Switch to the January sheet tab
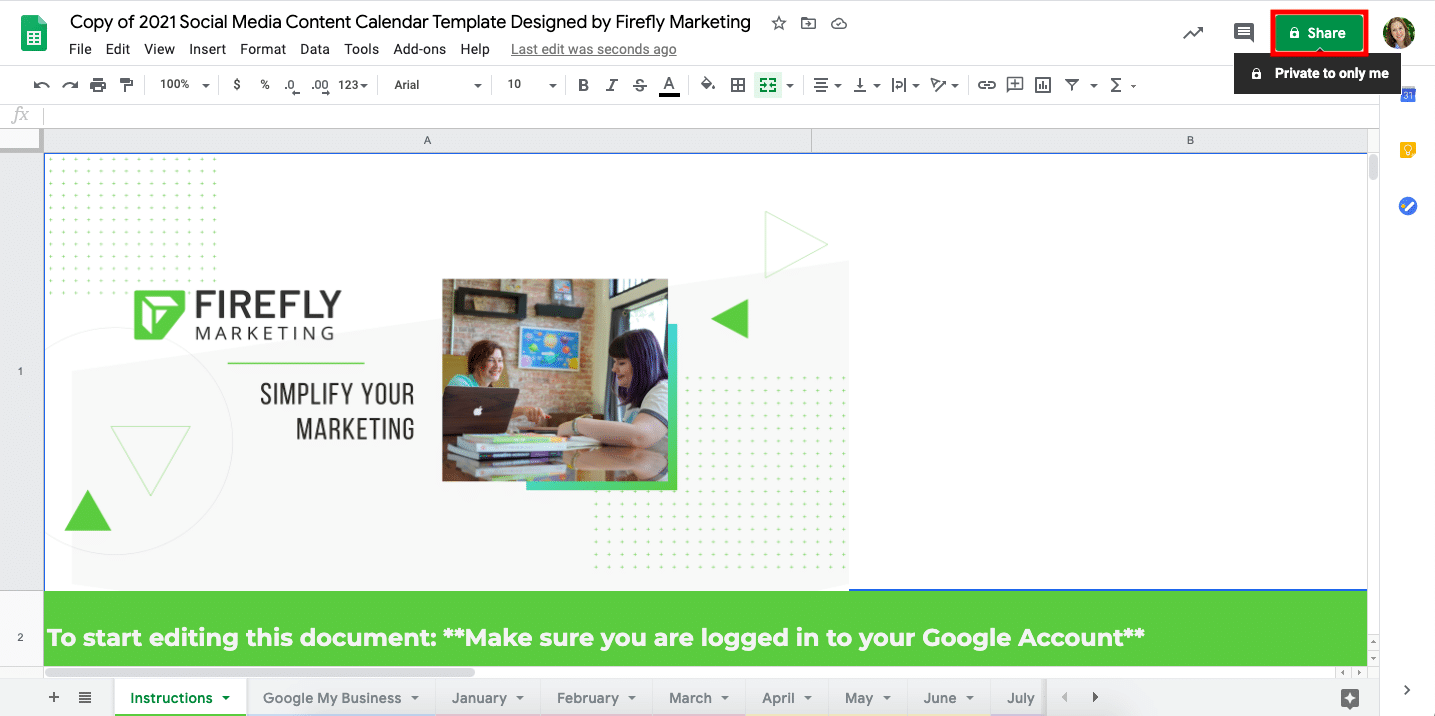Image resolution: width=1435 pixels, height=716 pixels. [488, 698]
